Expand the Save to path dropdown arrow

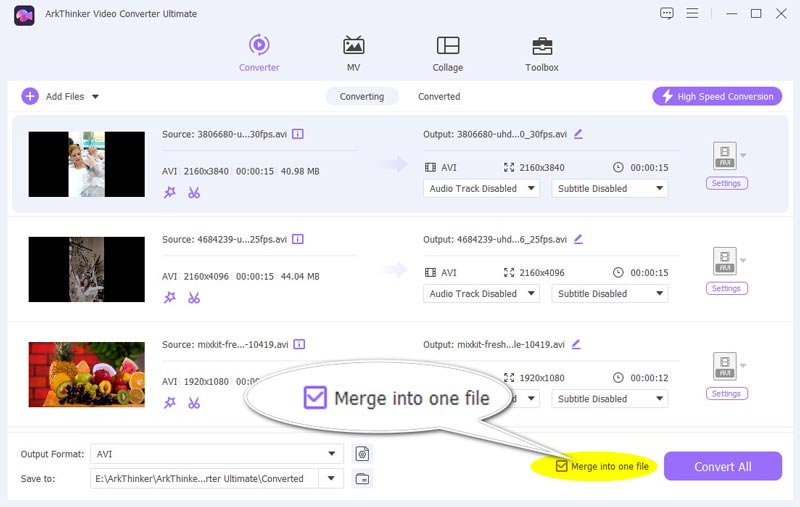tap(331, 478)
